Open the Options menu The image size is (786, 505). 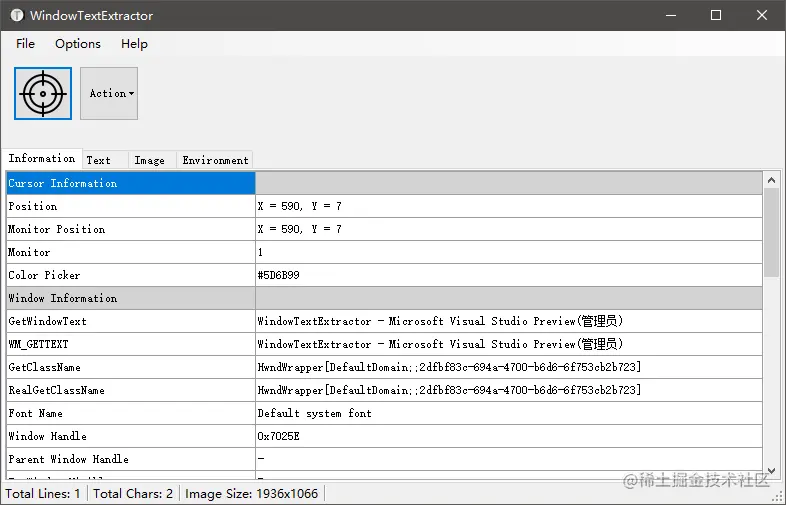click(78, 44)
